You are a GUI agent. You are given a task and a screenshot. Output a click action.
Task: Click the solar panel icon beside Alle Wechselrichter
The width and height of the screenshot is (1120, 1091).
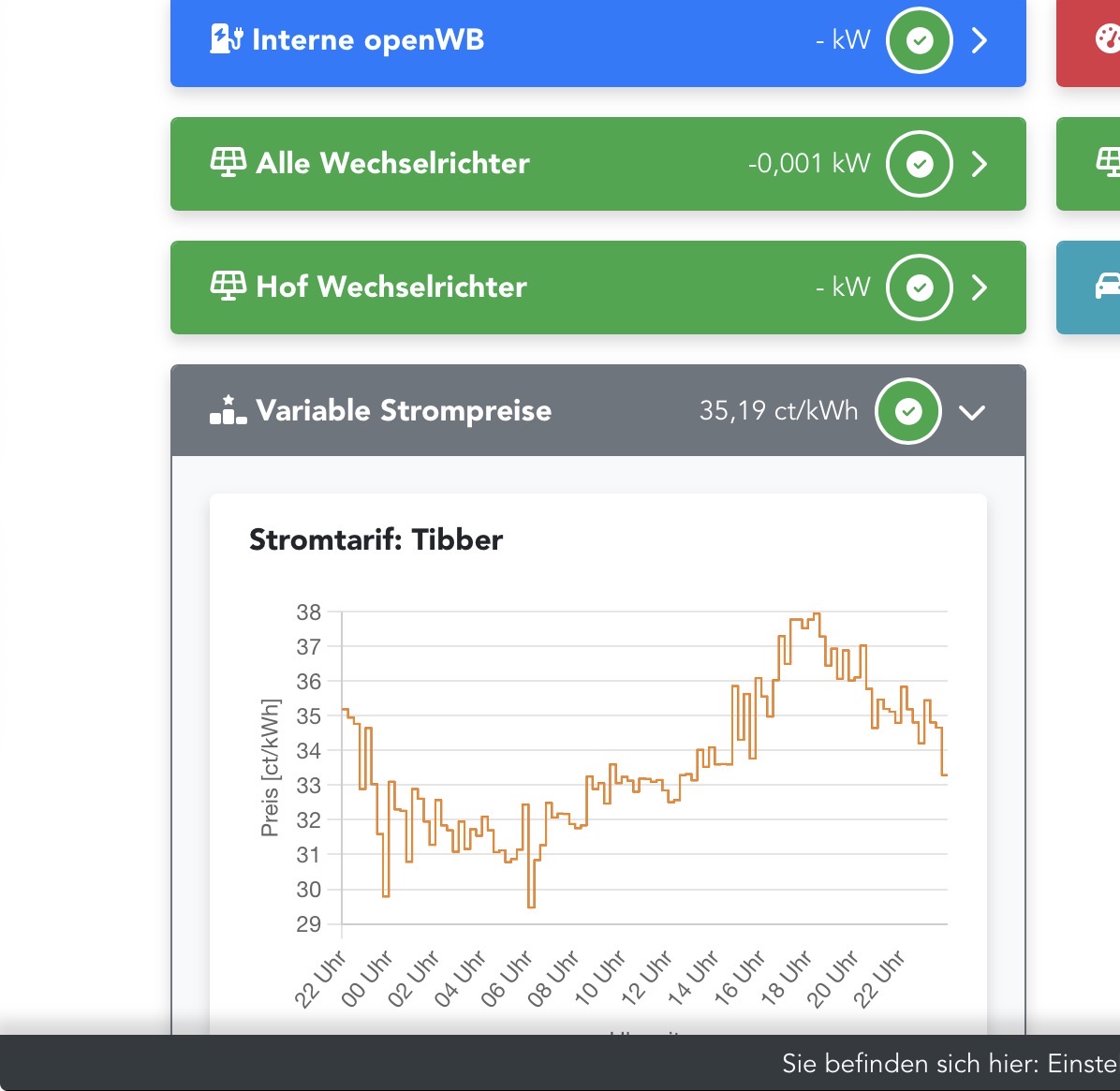[x=228, y=163]
